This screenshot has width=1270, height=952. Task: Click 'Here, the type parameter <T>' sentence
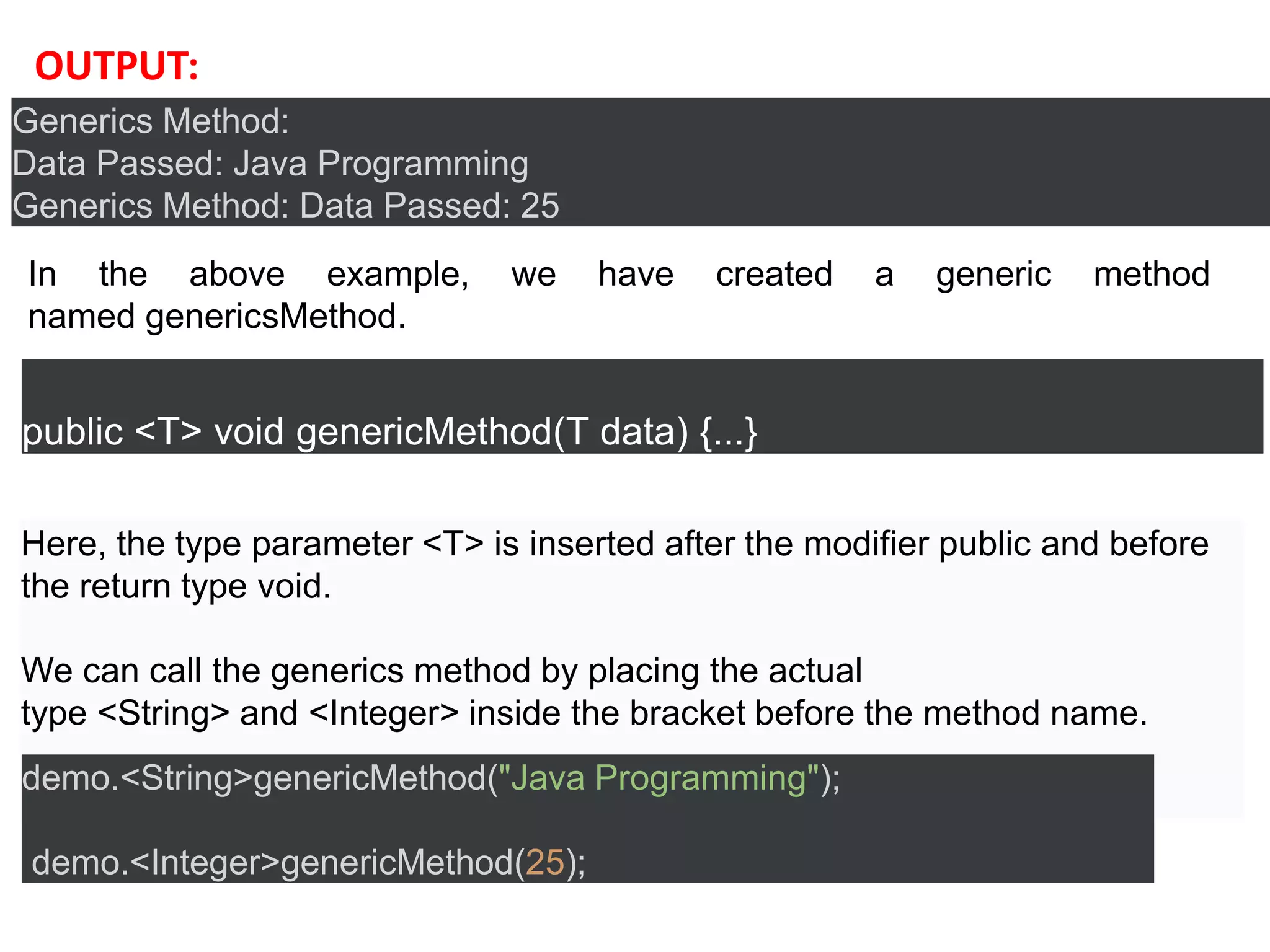(252, 544)
